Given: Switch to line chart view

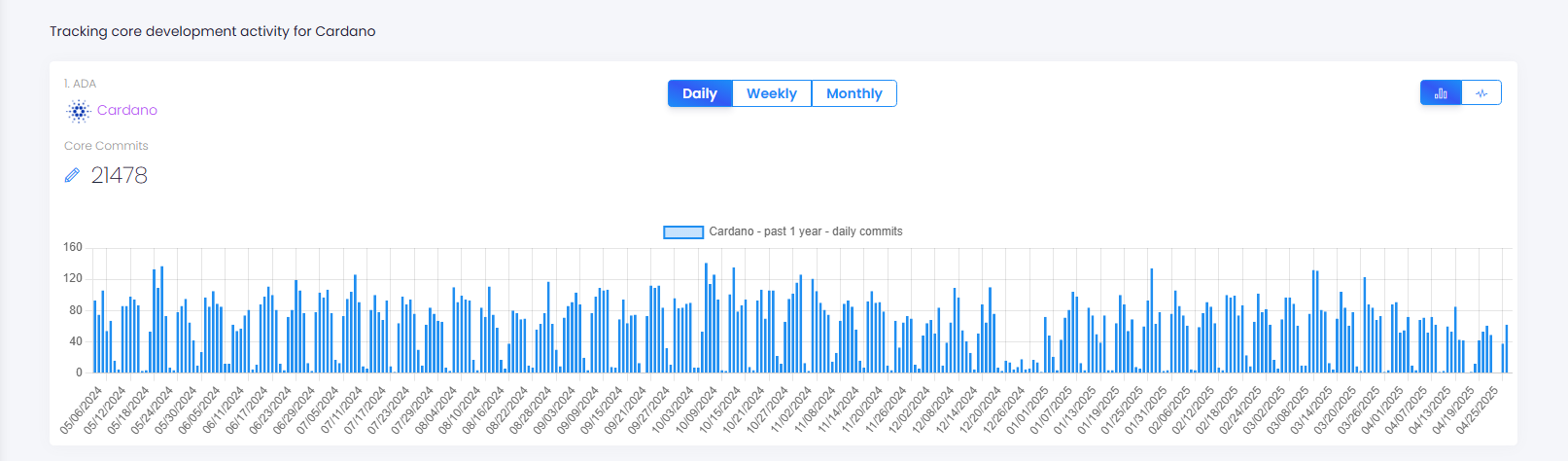Looking at the screenshot, I should pos(1481,93).
